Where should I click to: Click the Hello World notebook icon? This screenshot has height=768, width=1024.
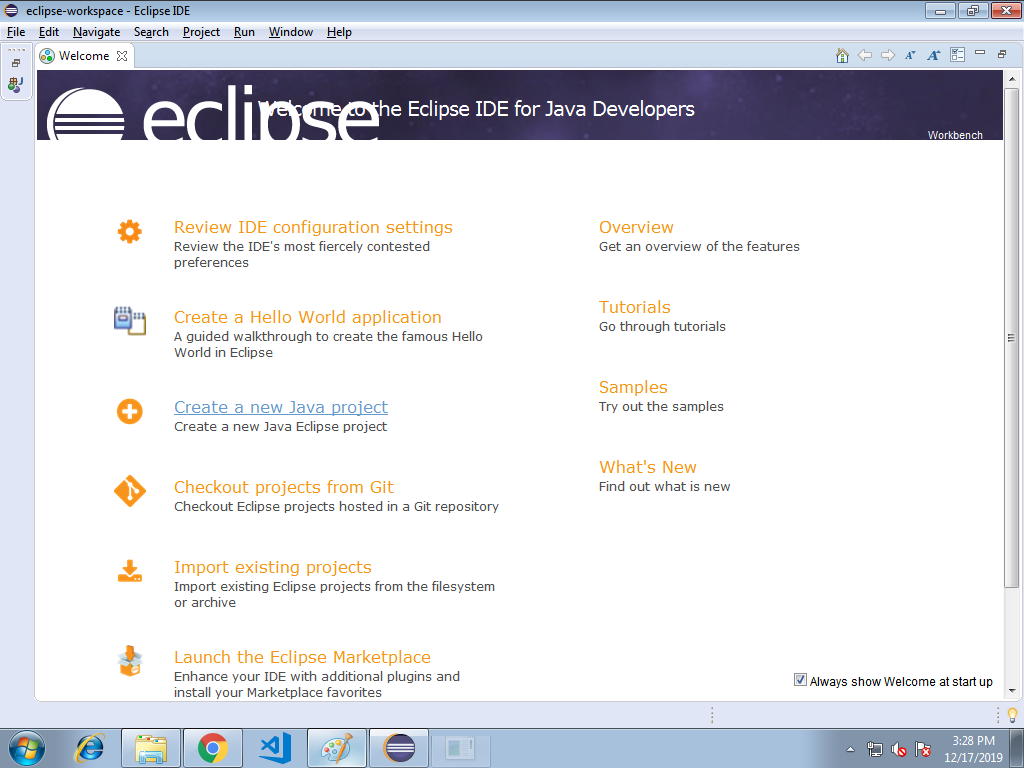[x=129, y=321]
